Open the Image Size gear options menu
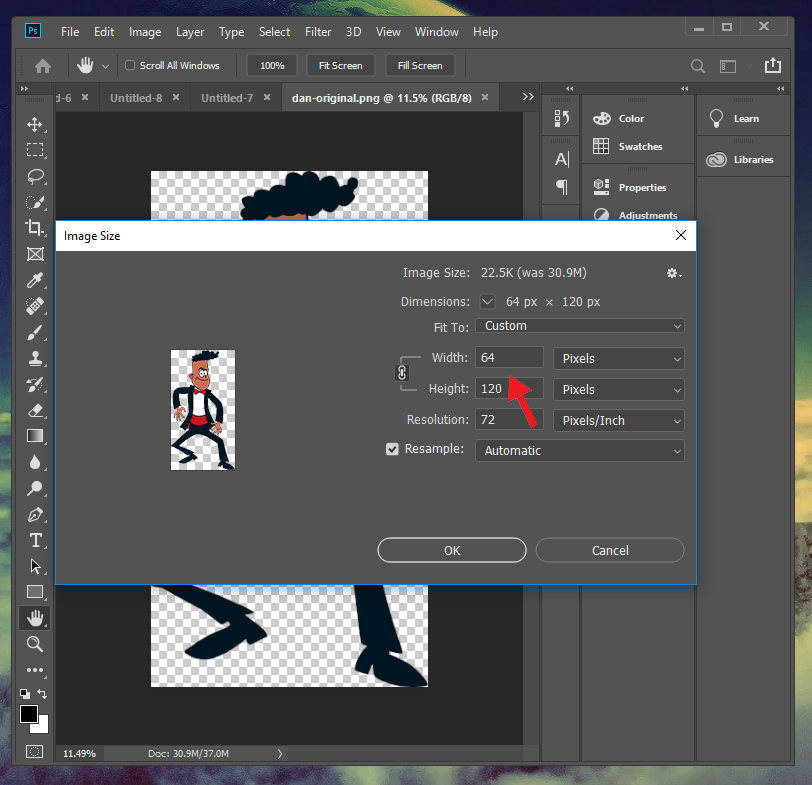The image size is (812, 785). pyautogui.click(x=674, y=273)
